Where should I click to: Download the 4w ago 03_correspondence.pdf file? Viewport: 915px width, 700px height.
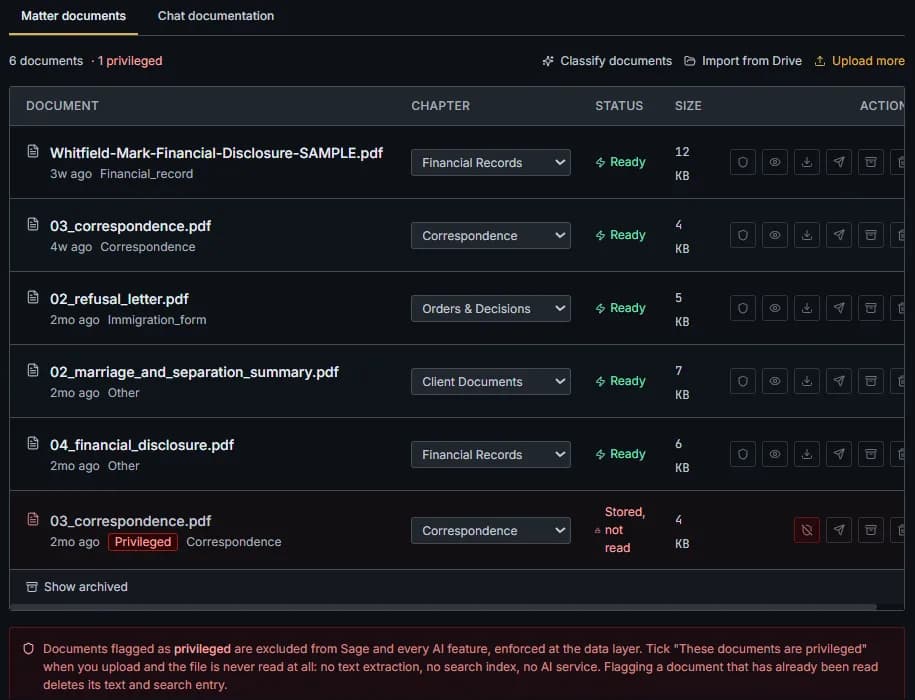pyautogui.click(x=806, y=235)
